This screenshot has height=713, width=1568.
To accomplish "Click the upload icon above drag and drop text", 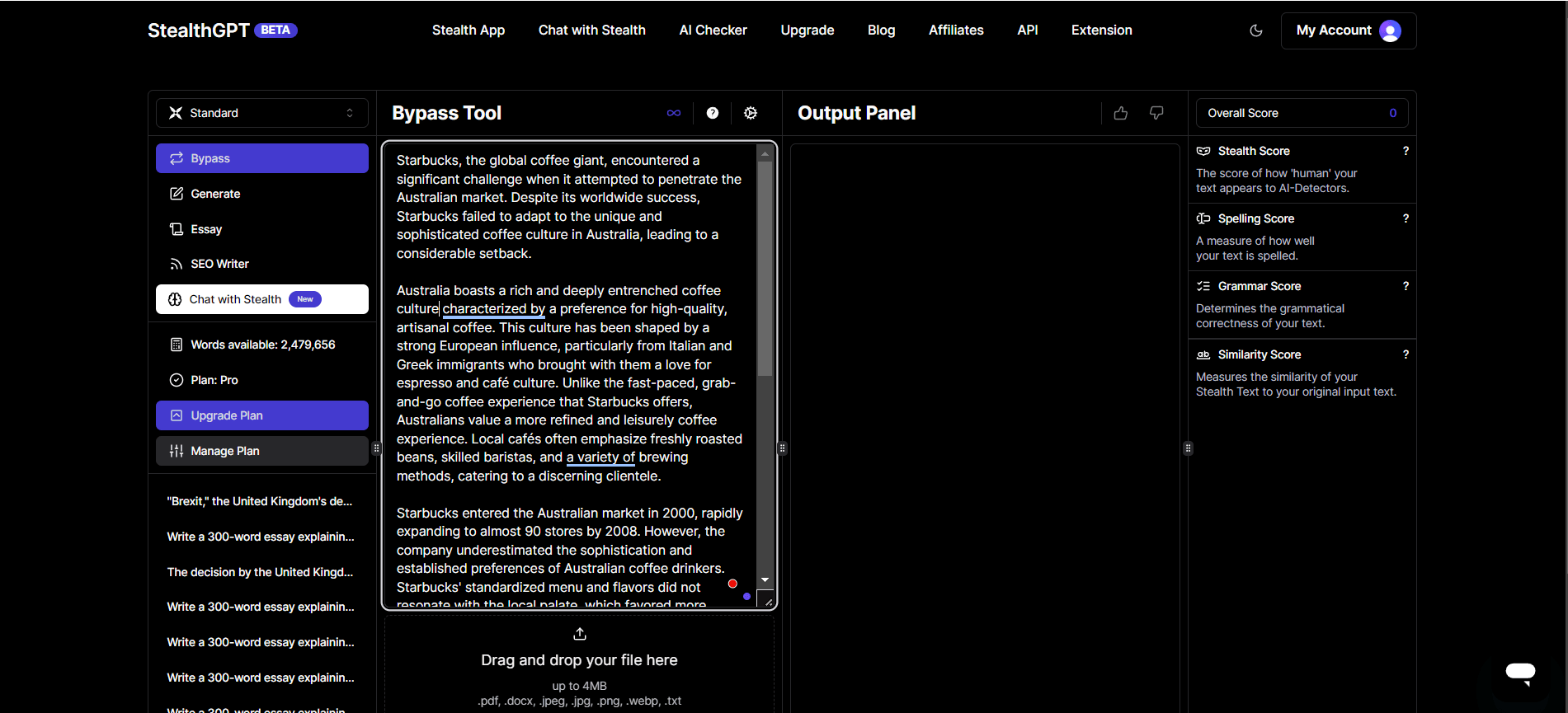I will click(580, 634).
